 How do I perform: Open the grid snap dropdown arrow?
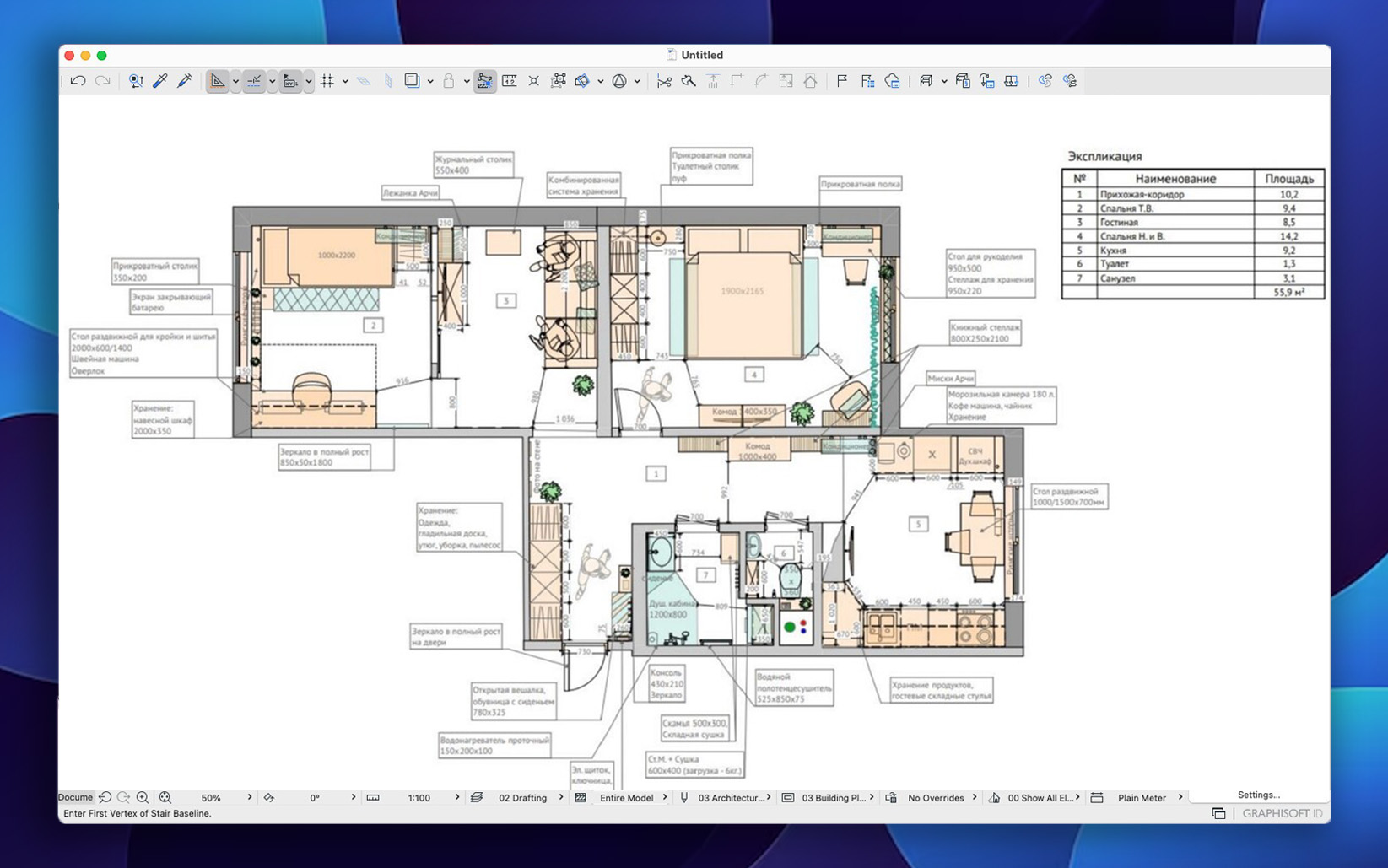point(345,82)
